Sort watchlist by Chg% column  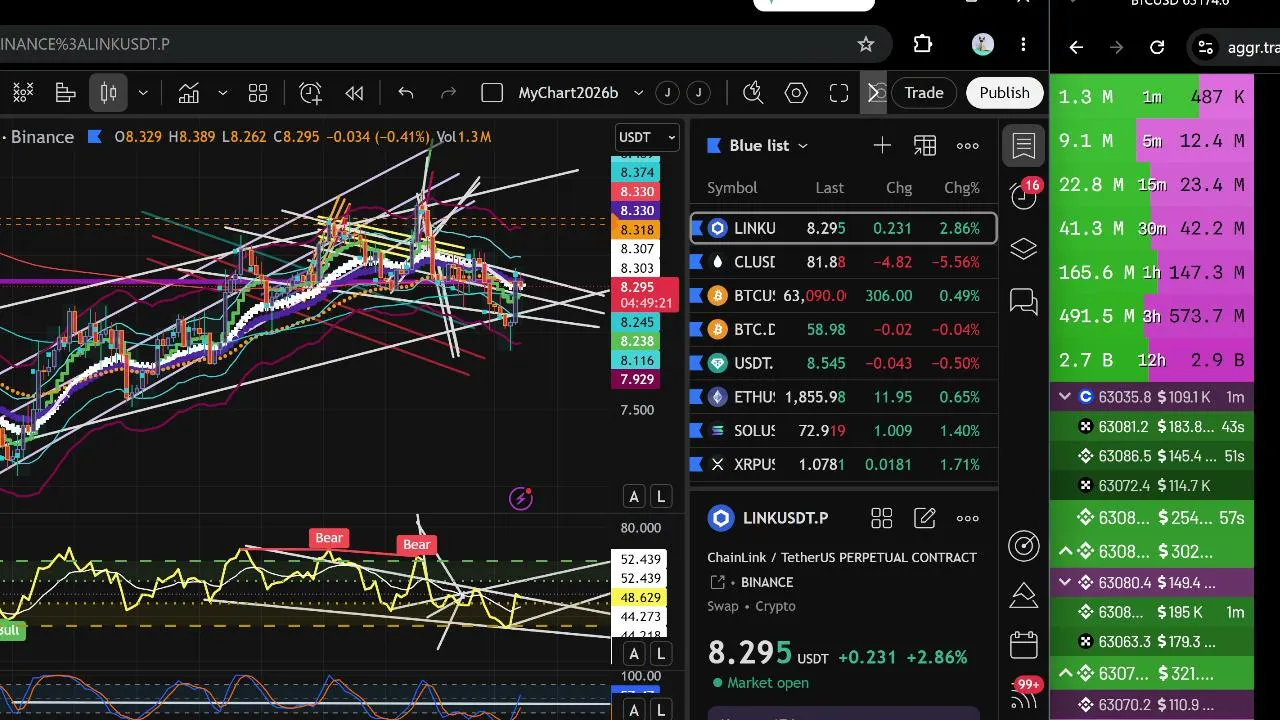pyautogui.click(x=962, y=188)
